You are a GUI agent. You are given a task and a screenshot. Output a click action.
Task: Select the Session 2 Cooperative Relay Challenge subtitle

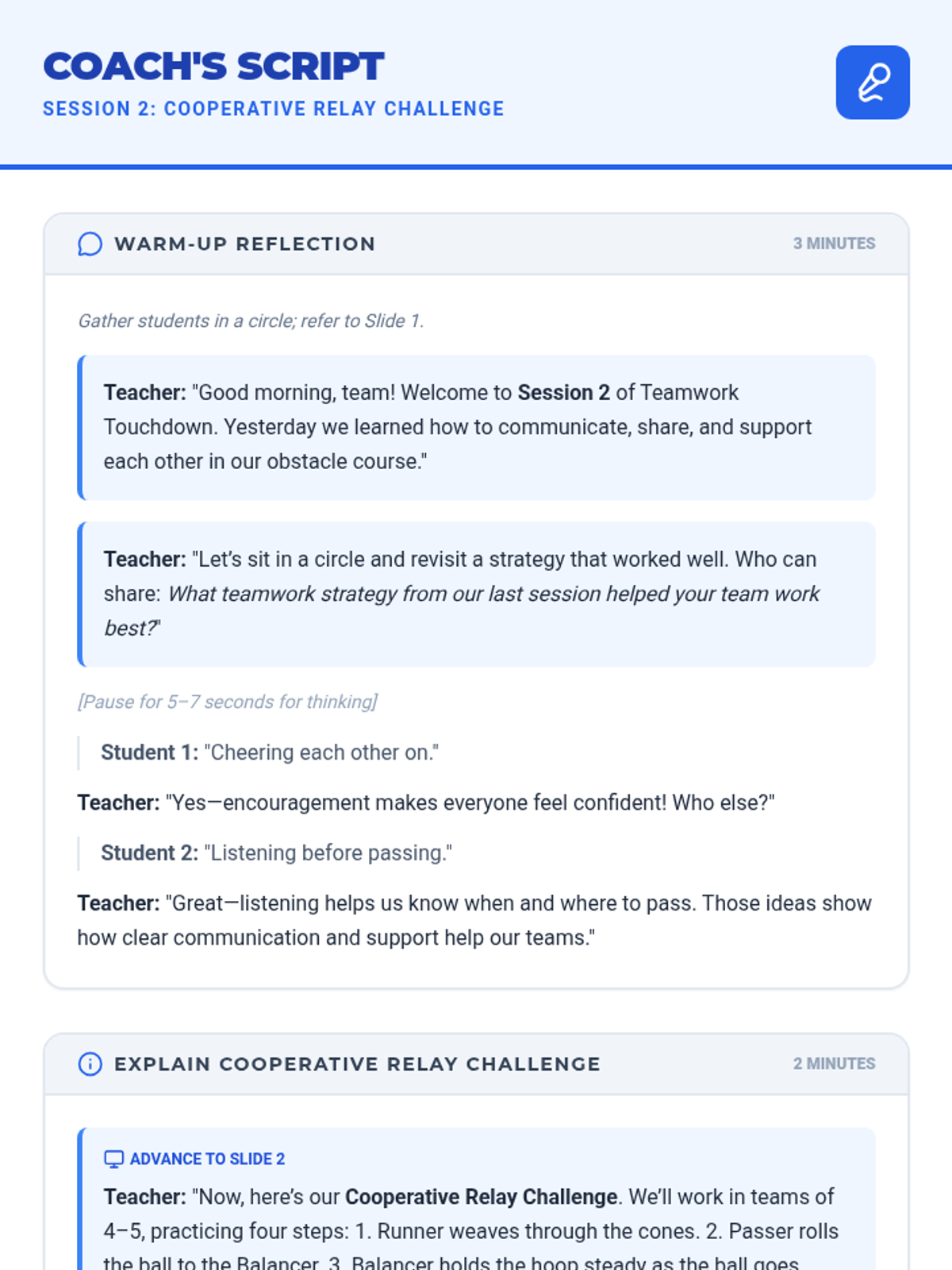click(273, 109)
